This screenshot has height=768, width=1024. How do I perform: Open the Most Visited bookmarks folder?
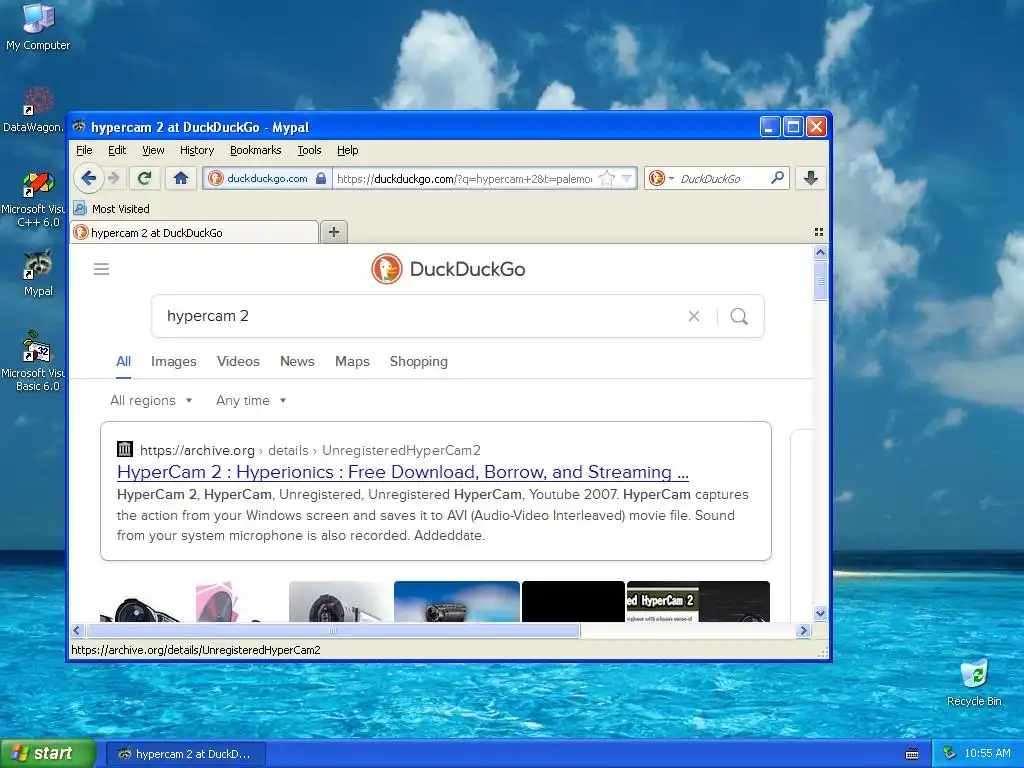[112, 208]
